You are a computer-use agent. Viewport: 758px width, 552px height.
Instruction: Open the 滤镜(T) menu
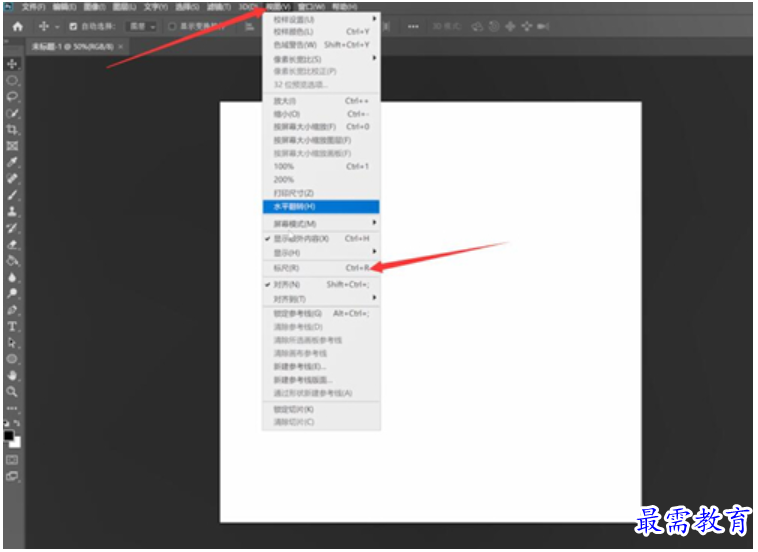[x=219, y=7]
